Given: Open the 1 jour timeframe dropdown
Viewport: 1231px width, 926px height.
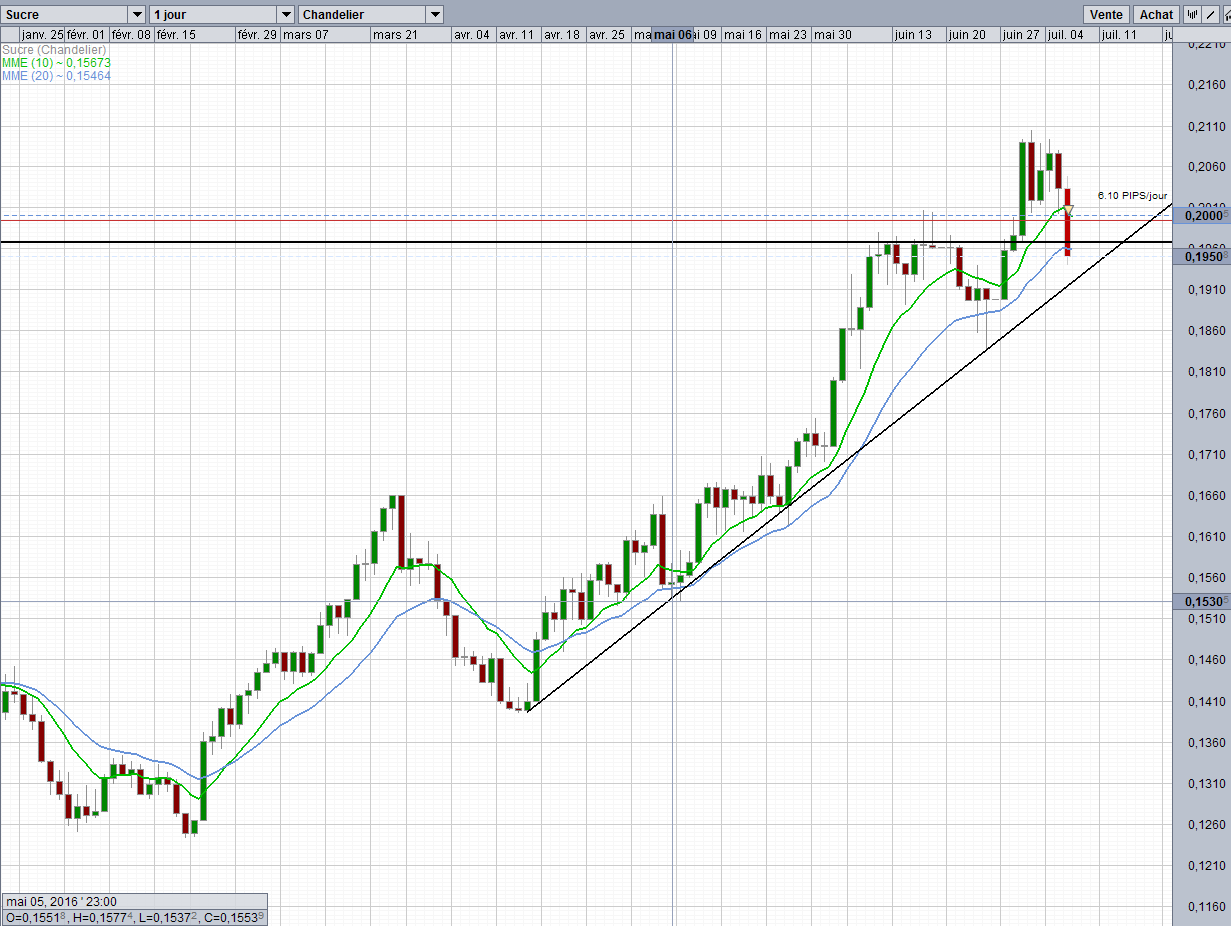Looking at the screenshot, I should (x=221, y=15).
